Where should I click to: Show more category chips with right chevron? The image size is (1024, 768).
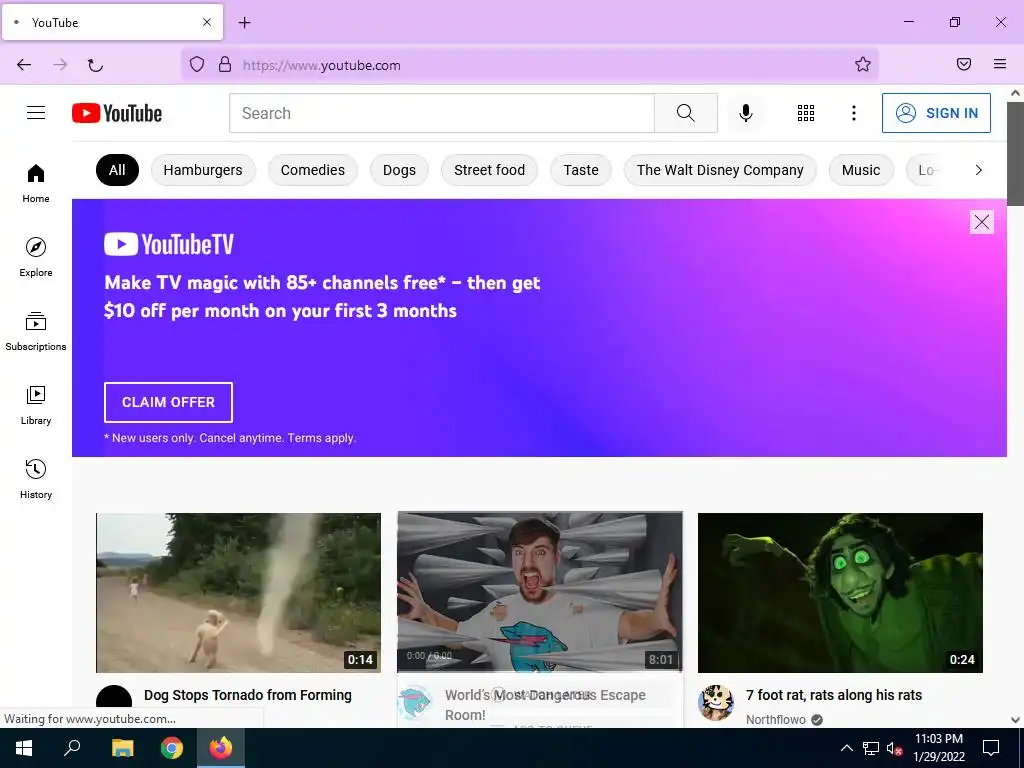[978, 170]
